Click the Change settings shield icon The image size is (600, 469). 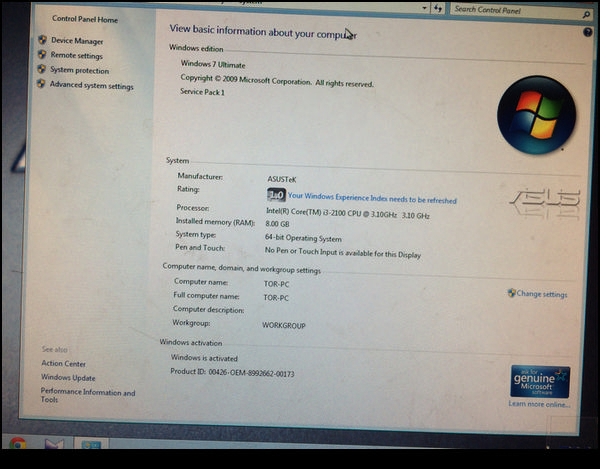(x=512, y=293)
